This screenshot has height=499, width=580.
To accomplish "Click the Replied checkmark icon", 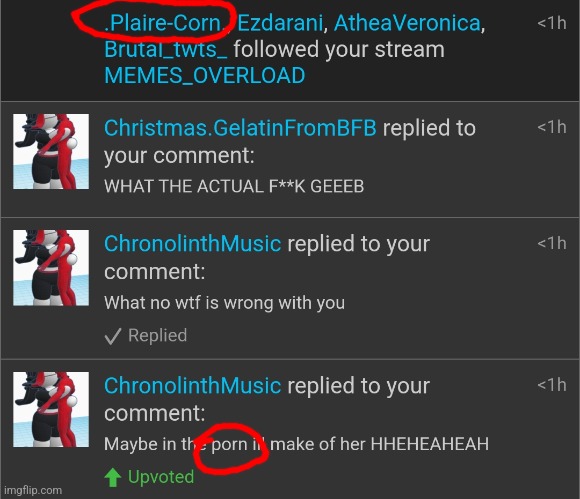I will pyautogui.click(x=112, y=336).
